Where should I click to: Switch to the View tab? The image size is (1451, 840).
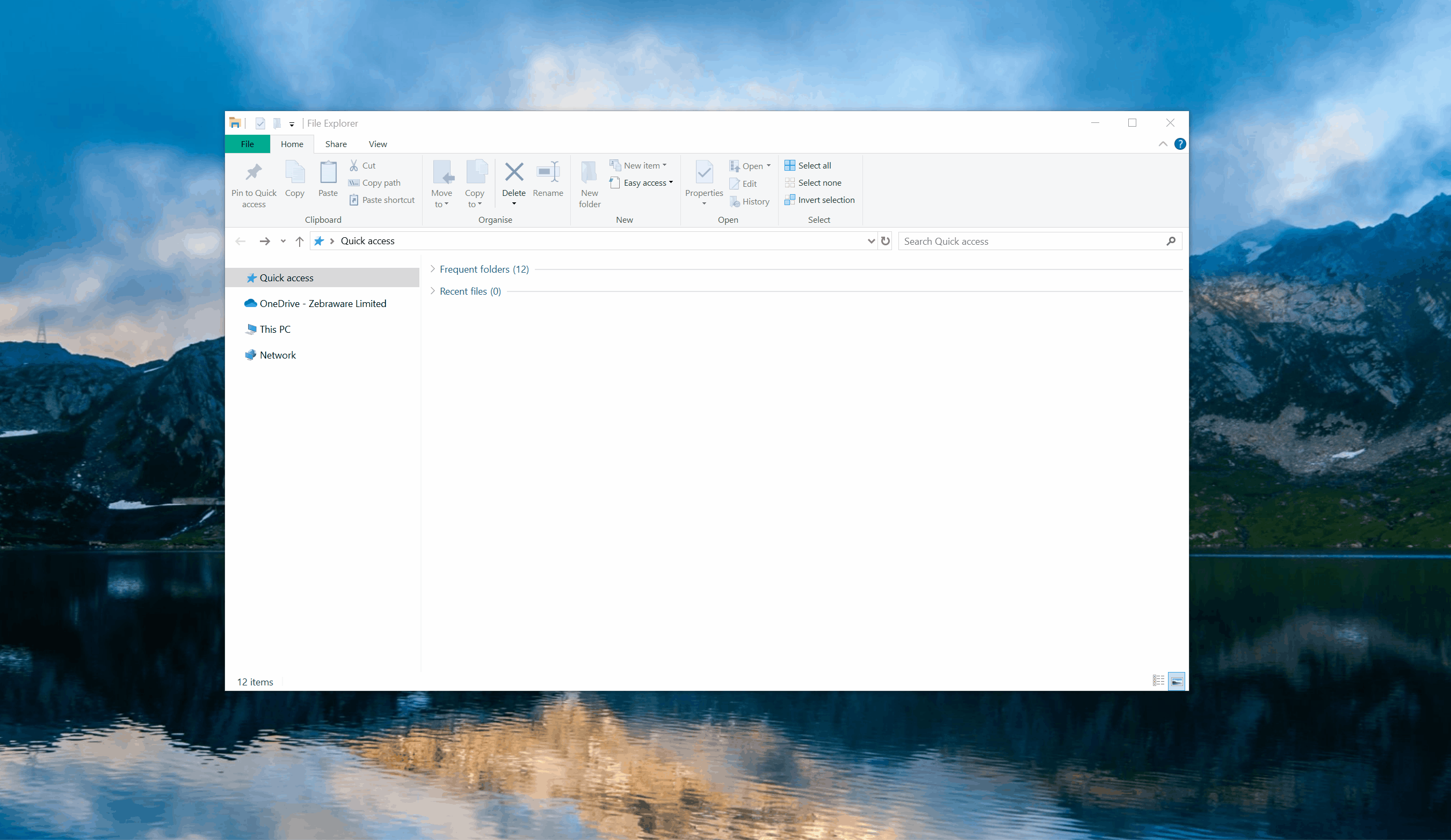click(x=378, y=144)
